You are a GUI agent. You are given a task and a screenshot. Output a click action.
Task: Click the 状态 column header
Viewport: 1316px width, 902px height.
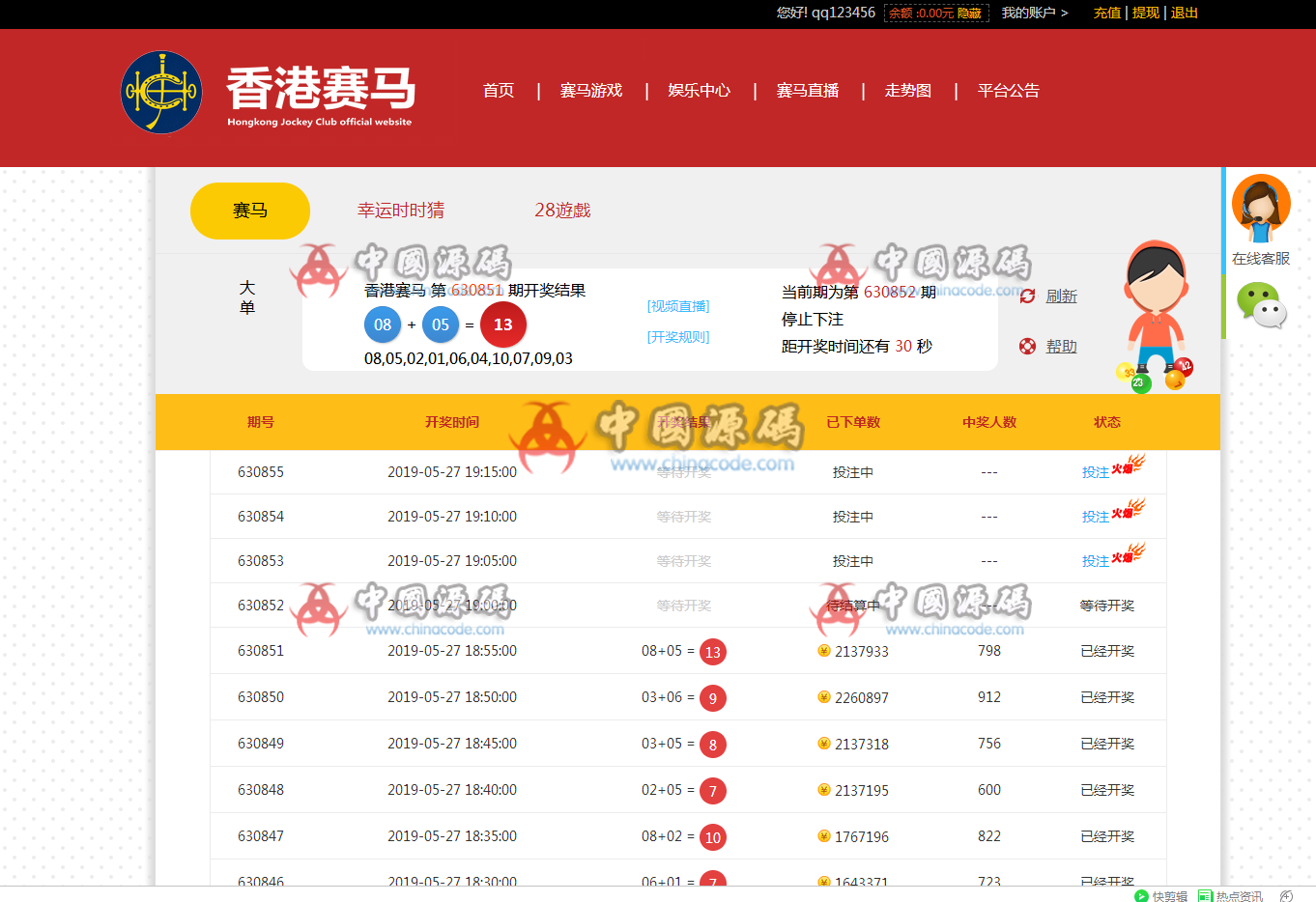1107,422
